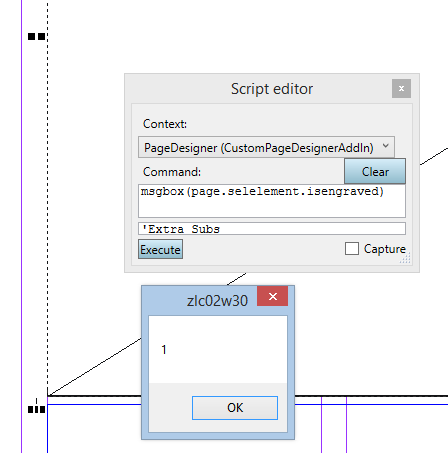
Task: Click the result value 1 in the message box
Action: pyautogui.click(x=164, y=349)
